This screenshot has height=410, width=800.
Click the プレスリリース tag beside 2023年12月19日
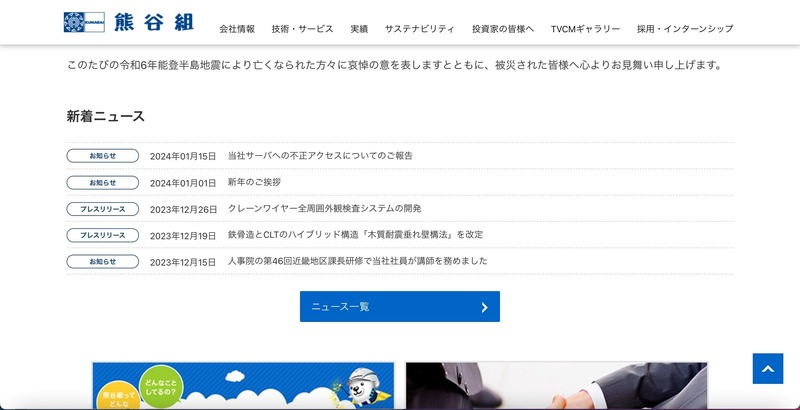click(102, 236)
